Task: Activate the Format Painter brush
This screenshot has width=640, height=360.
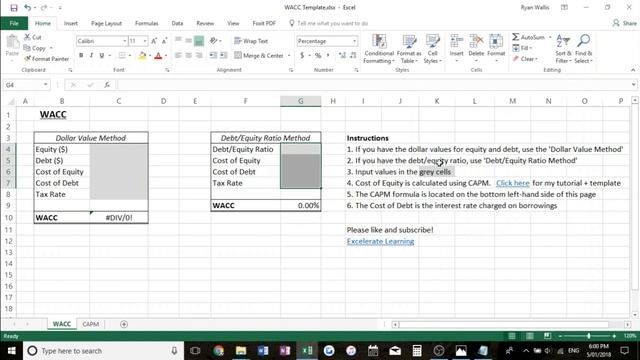Action: 27,59
